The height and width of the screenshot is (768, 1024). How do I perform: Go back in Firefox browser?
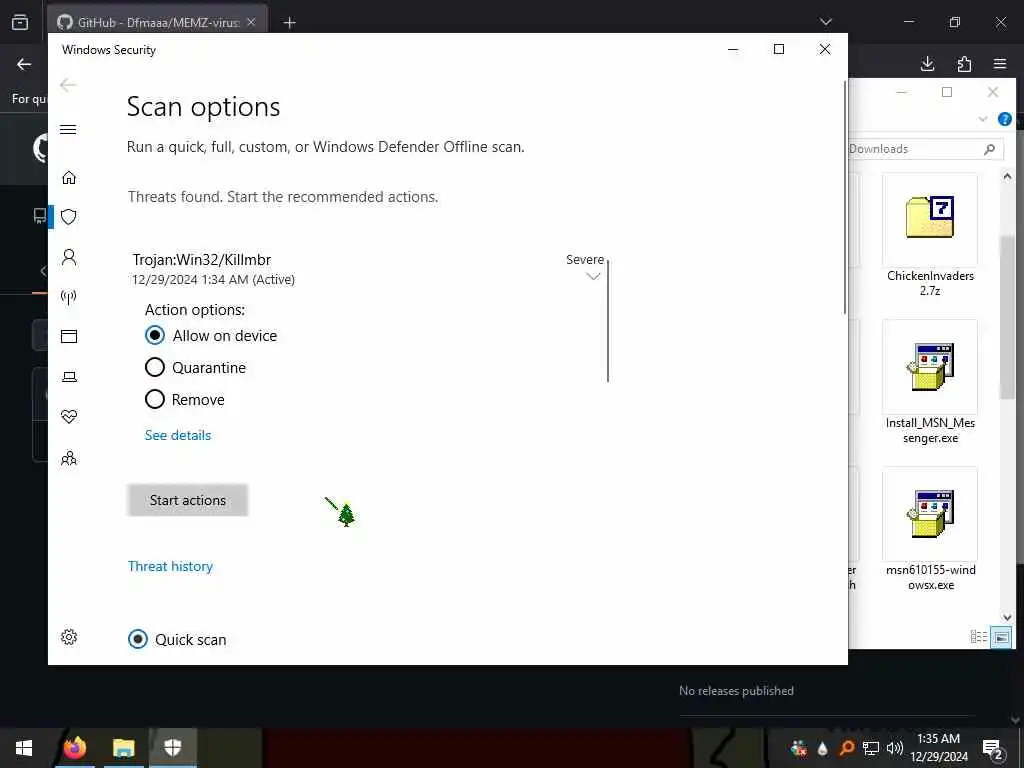coord(24,64)
